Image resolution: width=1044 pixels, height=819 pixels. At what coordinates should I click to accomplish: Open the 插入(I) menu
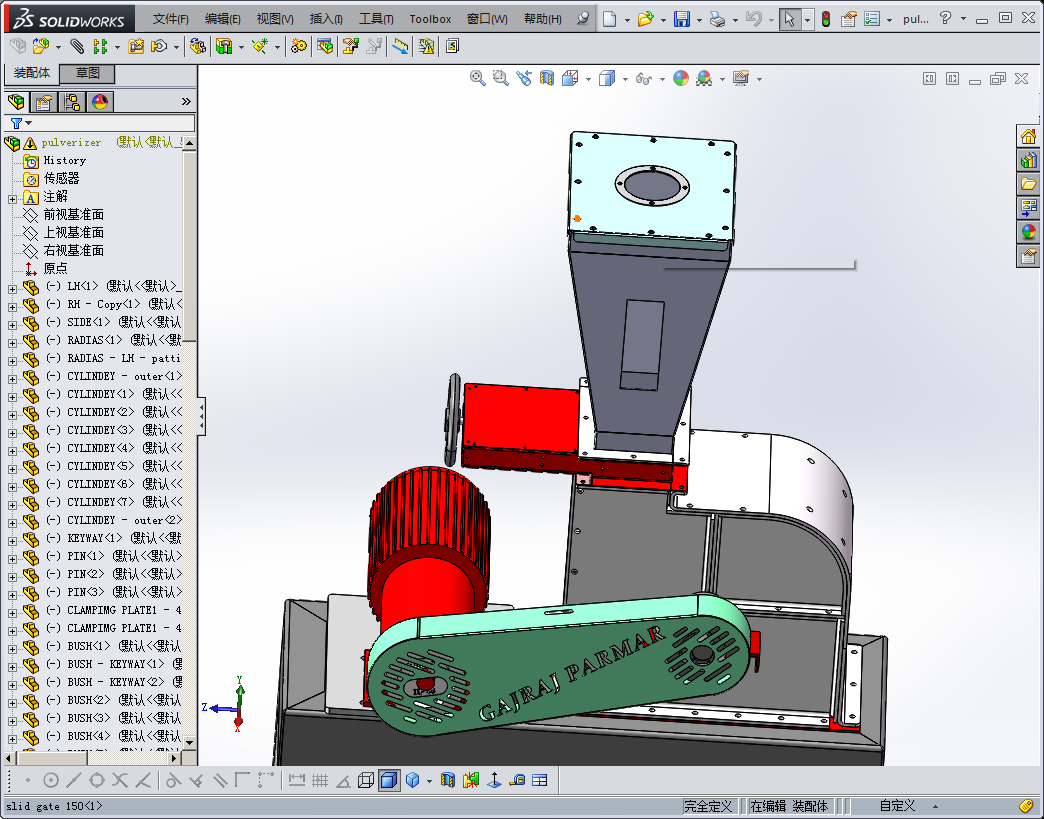[326, 19]
